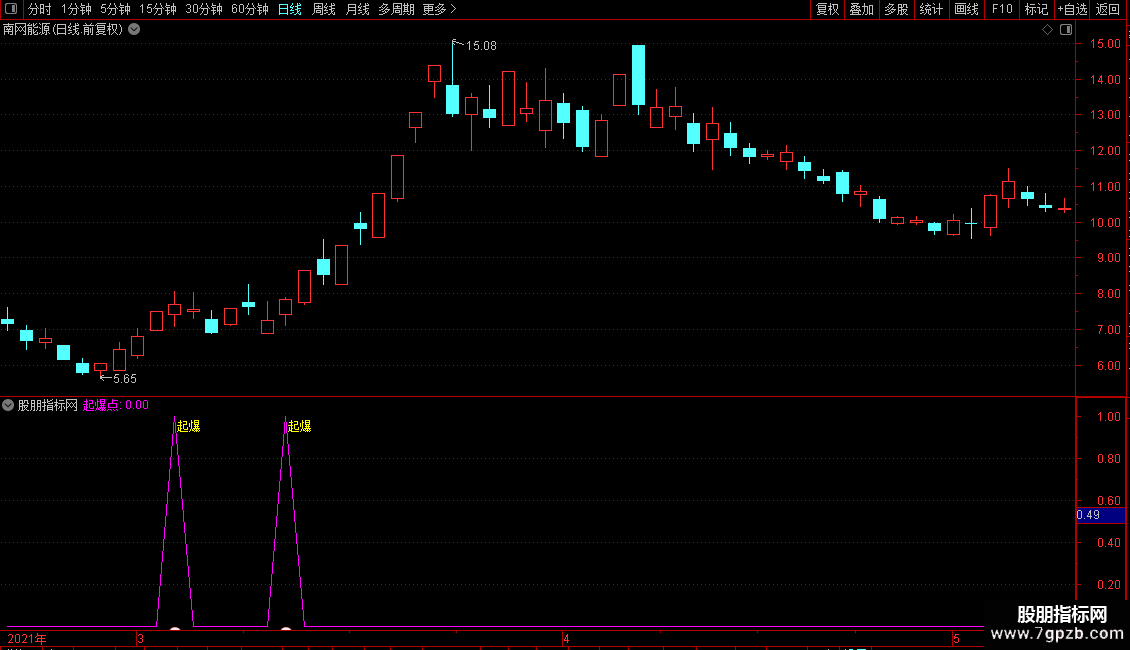
Task: Select the 5分钟 period
Action: [115, 9]
